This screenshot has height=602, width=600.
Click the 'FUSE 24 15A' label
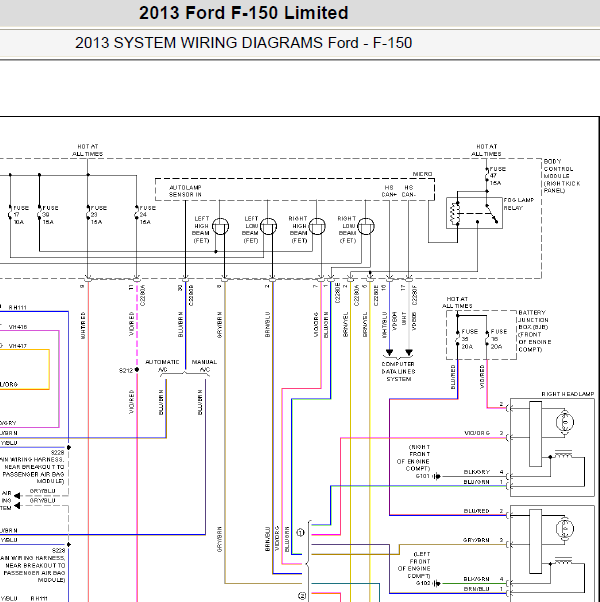tap(148, 215)
